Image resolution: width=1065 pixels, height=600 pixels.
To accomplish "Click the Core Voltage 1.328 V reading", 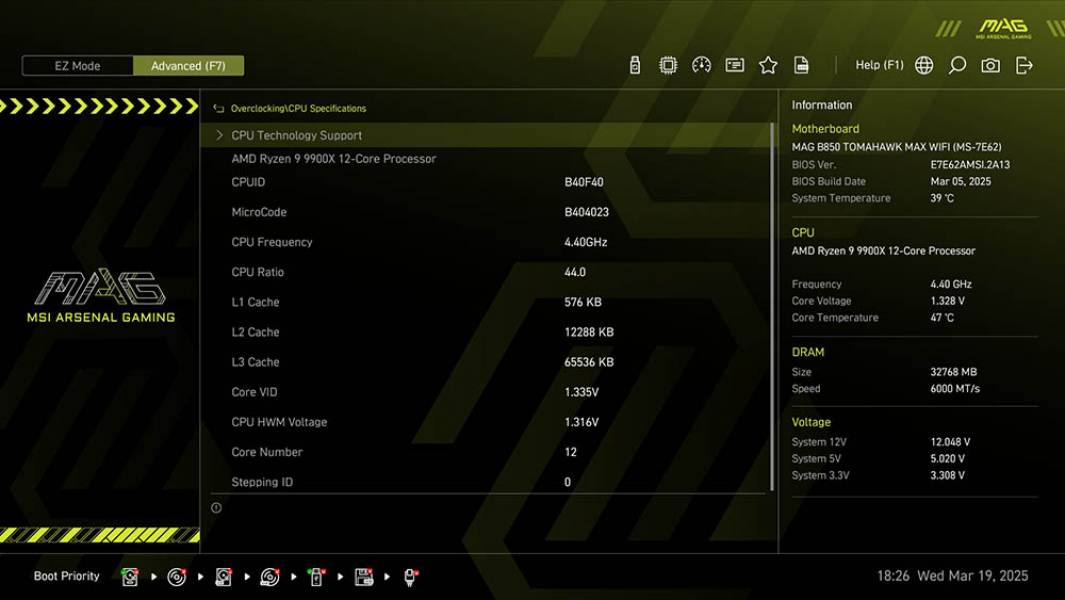I will pyautogui.click(x=947, y=301).
